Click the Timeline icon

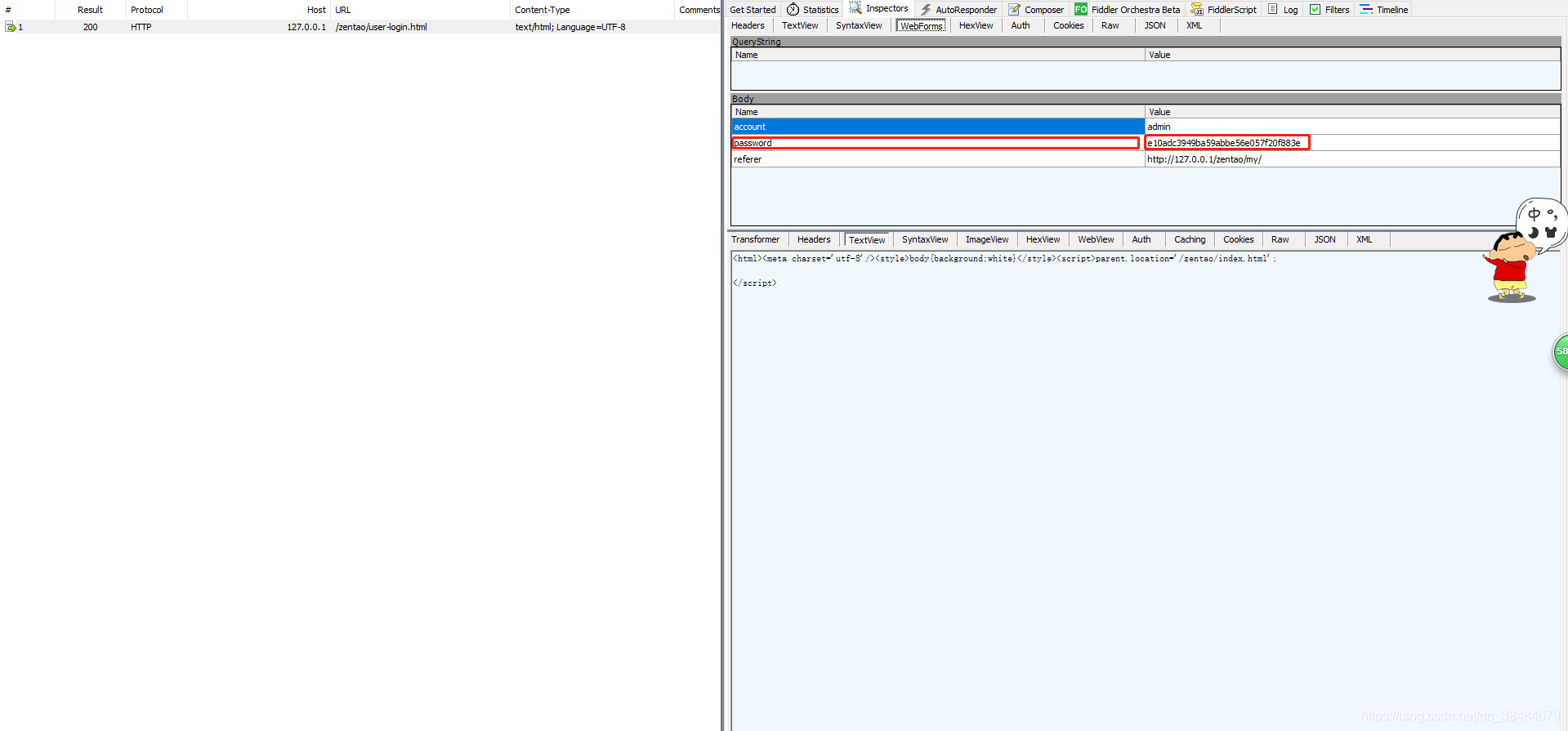[x=1366, y=9]
